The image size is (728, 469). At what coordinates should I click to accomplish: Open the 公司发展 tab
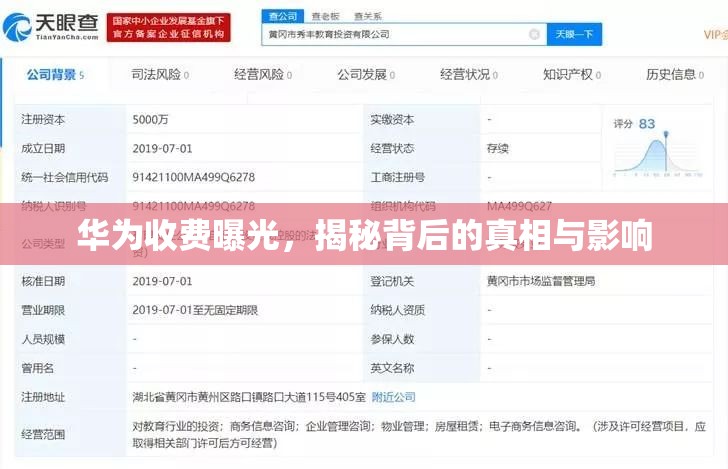click(366, 74)
